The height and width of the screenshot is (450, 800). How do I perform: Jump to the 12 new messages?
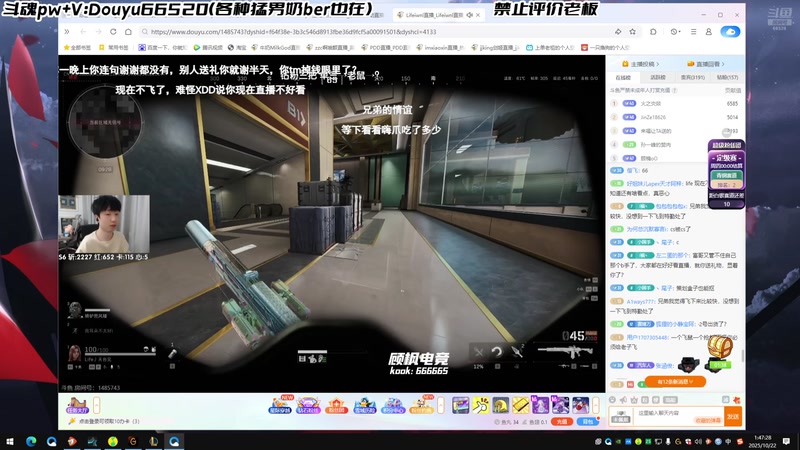[x=675, y=382]
